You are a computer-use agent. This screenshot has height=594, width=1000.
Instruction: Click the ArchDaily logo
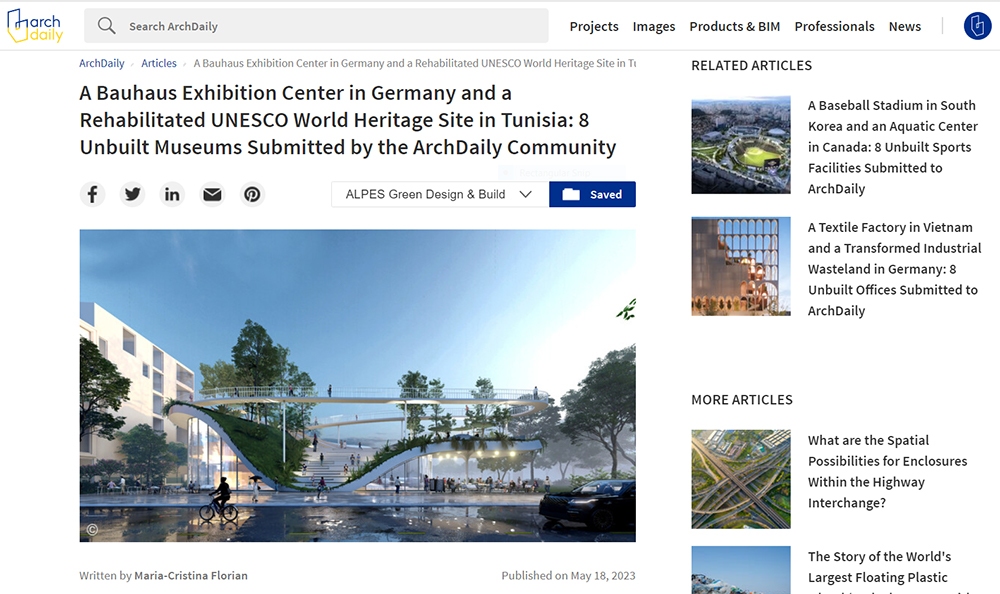click(x=35, y=26)
